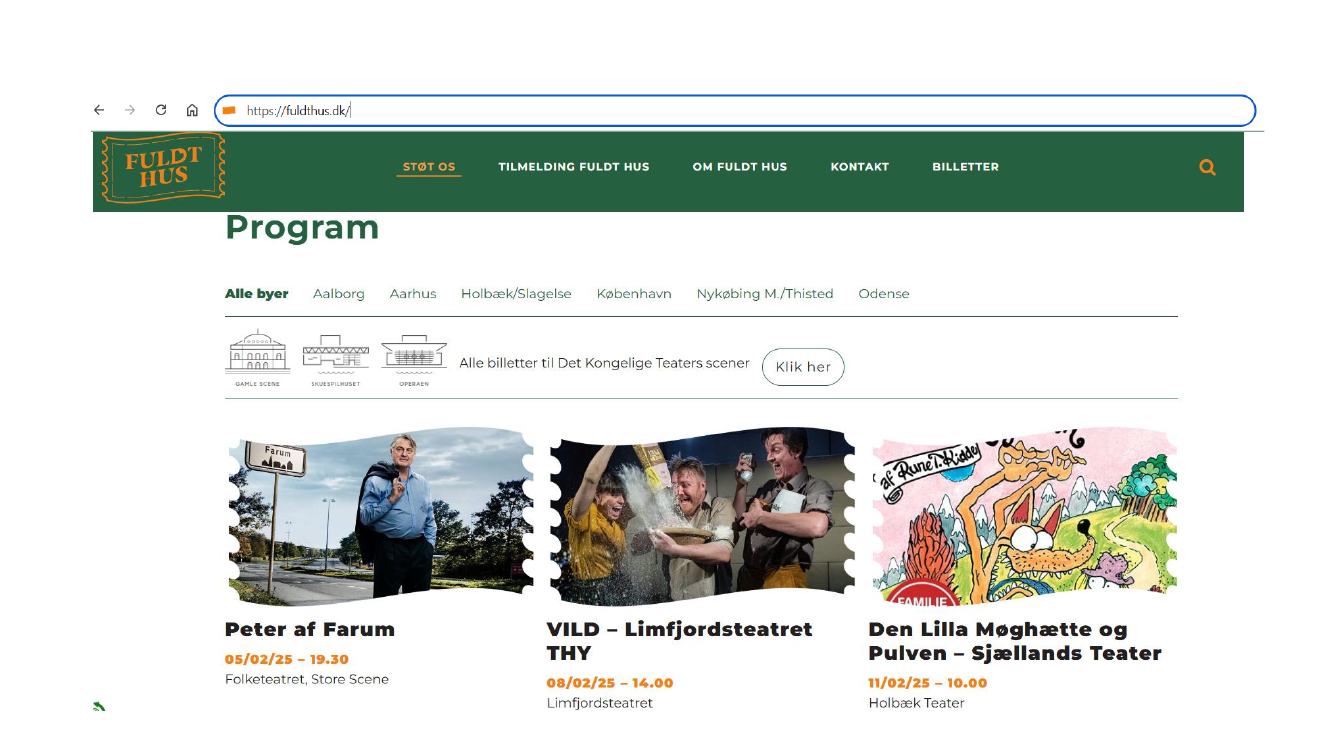
Task: Open TILMELDING FULDT HUS menu item
Action: 574,167
